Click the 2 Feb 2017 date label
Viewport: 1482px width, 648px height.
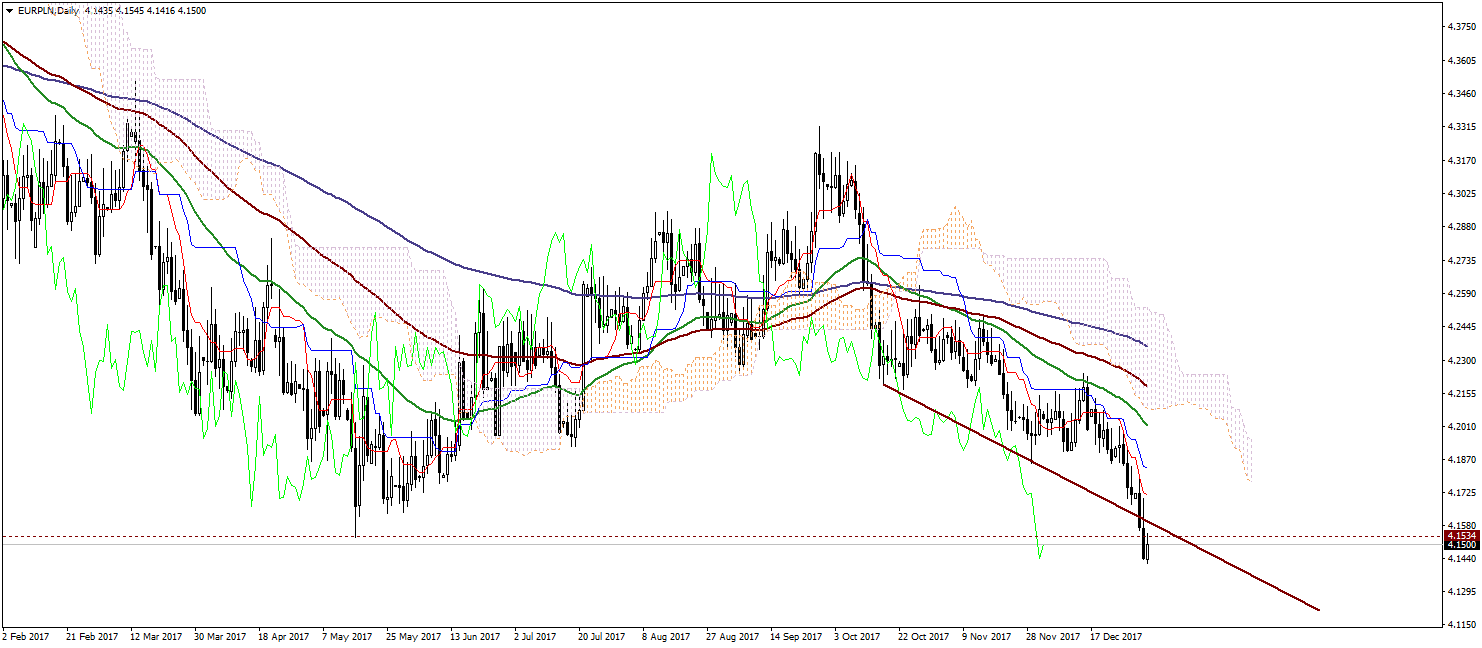click(24, 636)
